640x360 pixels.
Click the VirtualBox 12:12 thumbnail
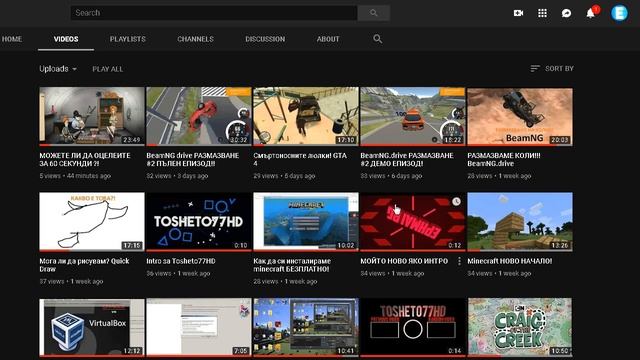(x=92, y=327)
